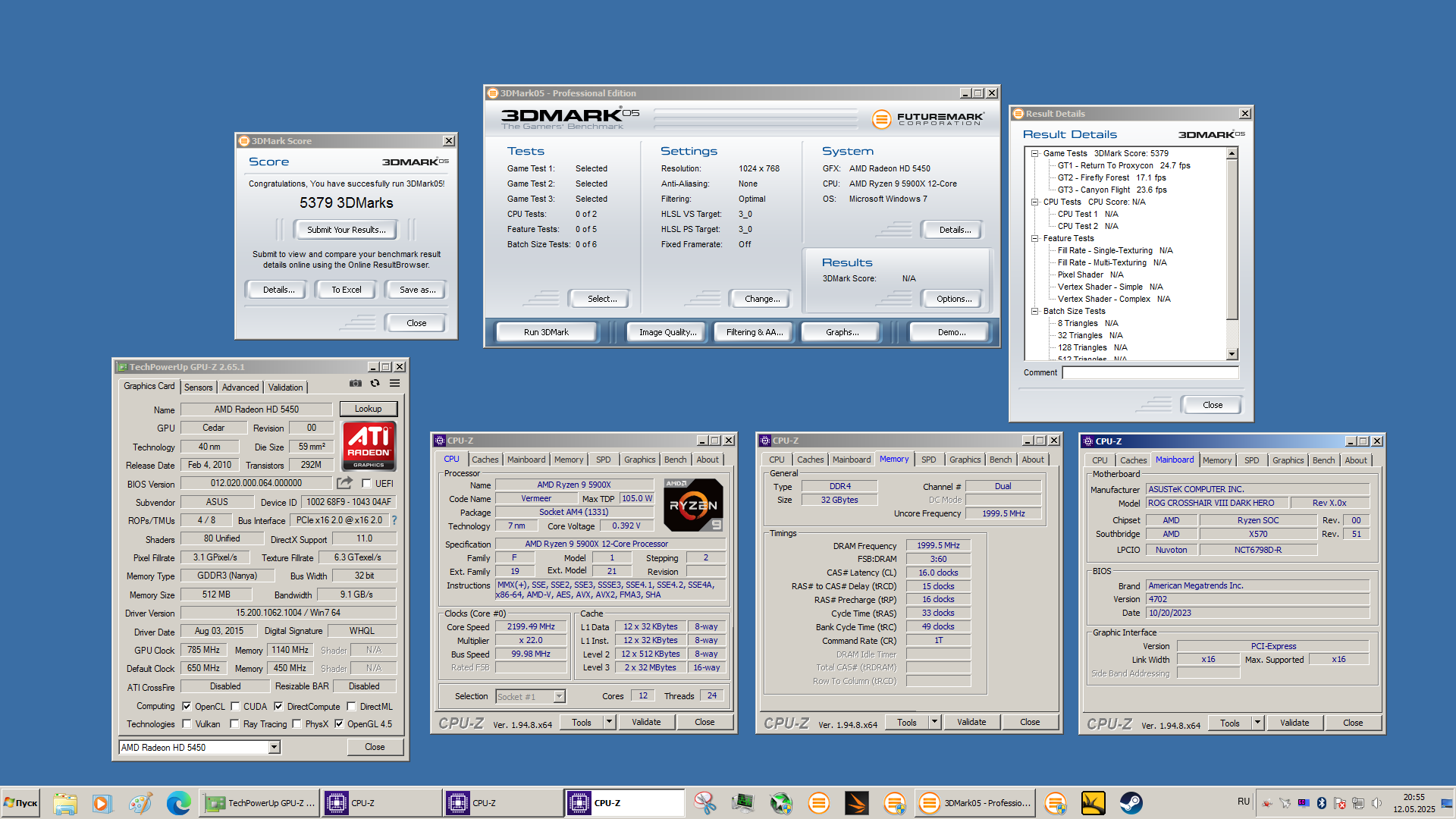This screenshot has width=1456, height=819.
Task: Click the volume speaker tray icon
Action: coord(1376,803)
